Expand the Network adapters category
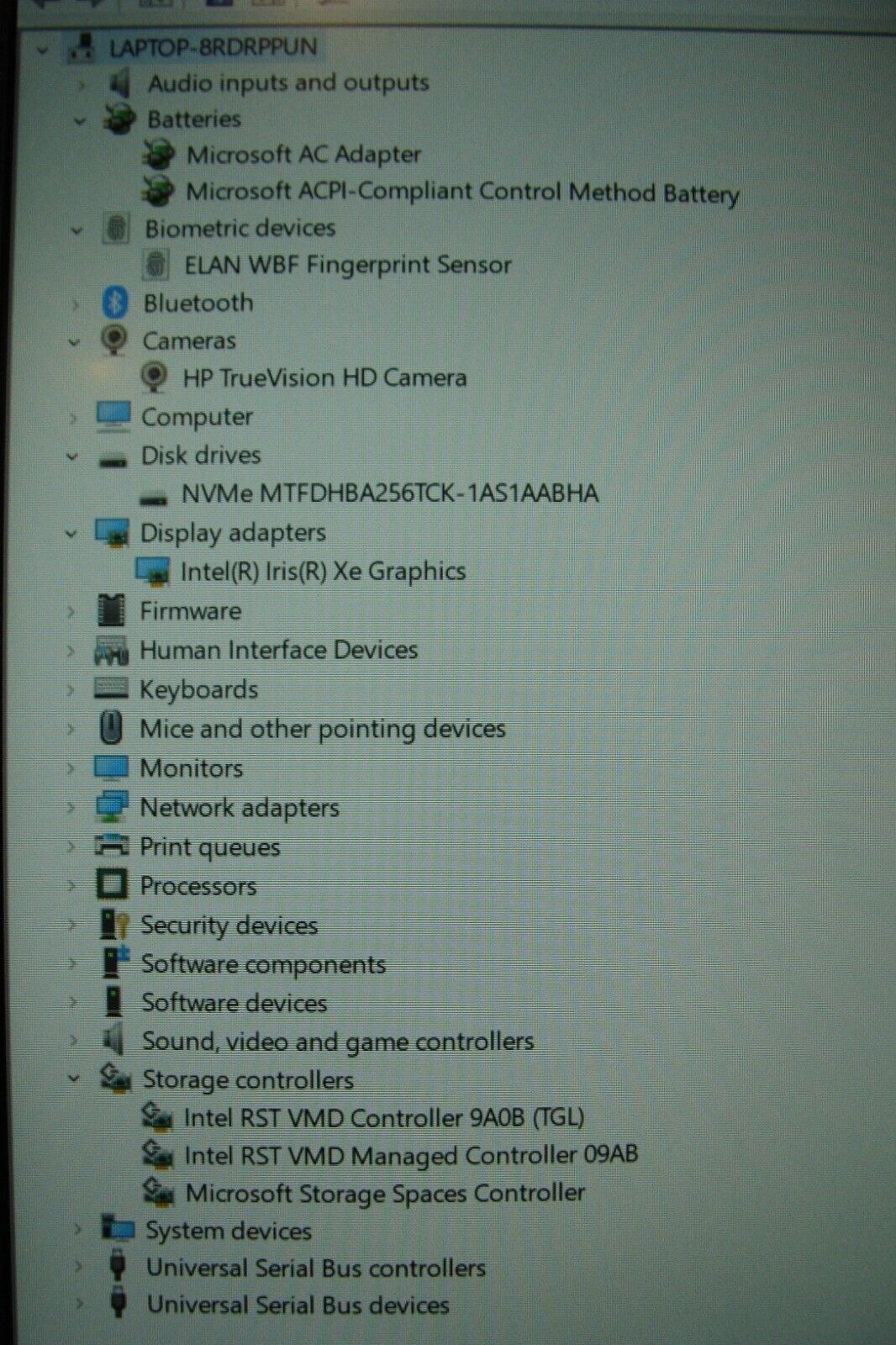This screenshot has height=1345, width=896. (x=71, y=808)
